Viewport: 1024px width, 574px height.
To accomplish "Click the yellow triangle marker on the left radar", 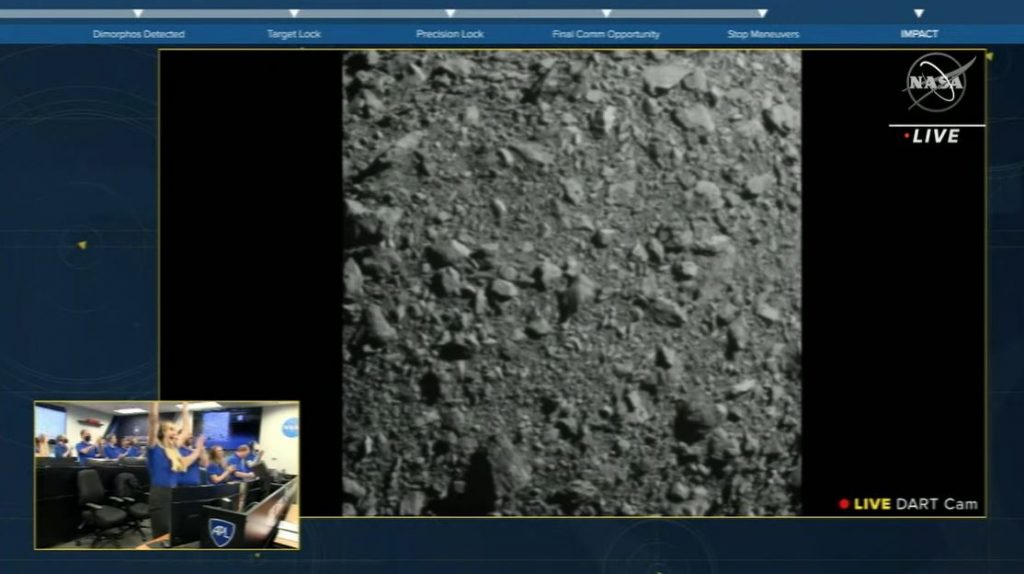I will (x=82, y=245).
